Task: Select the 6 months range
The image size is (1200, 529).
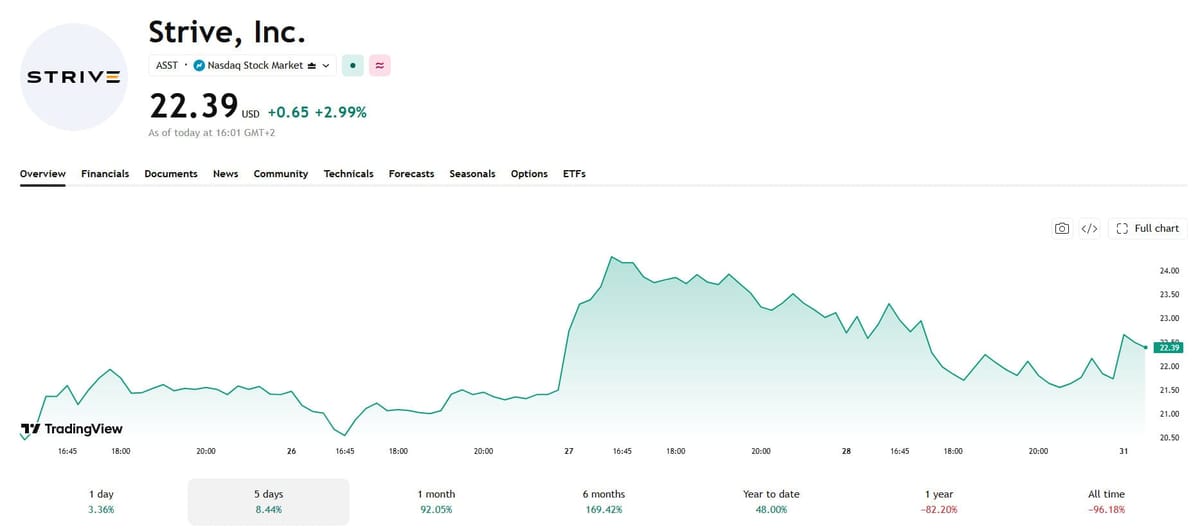Action: pos(603,501)
